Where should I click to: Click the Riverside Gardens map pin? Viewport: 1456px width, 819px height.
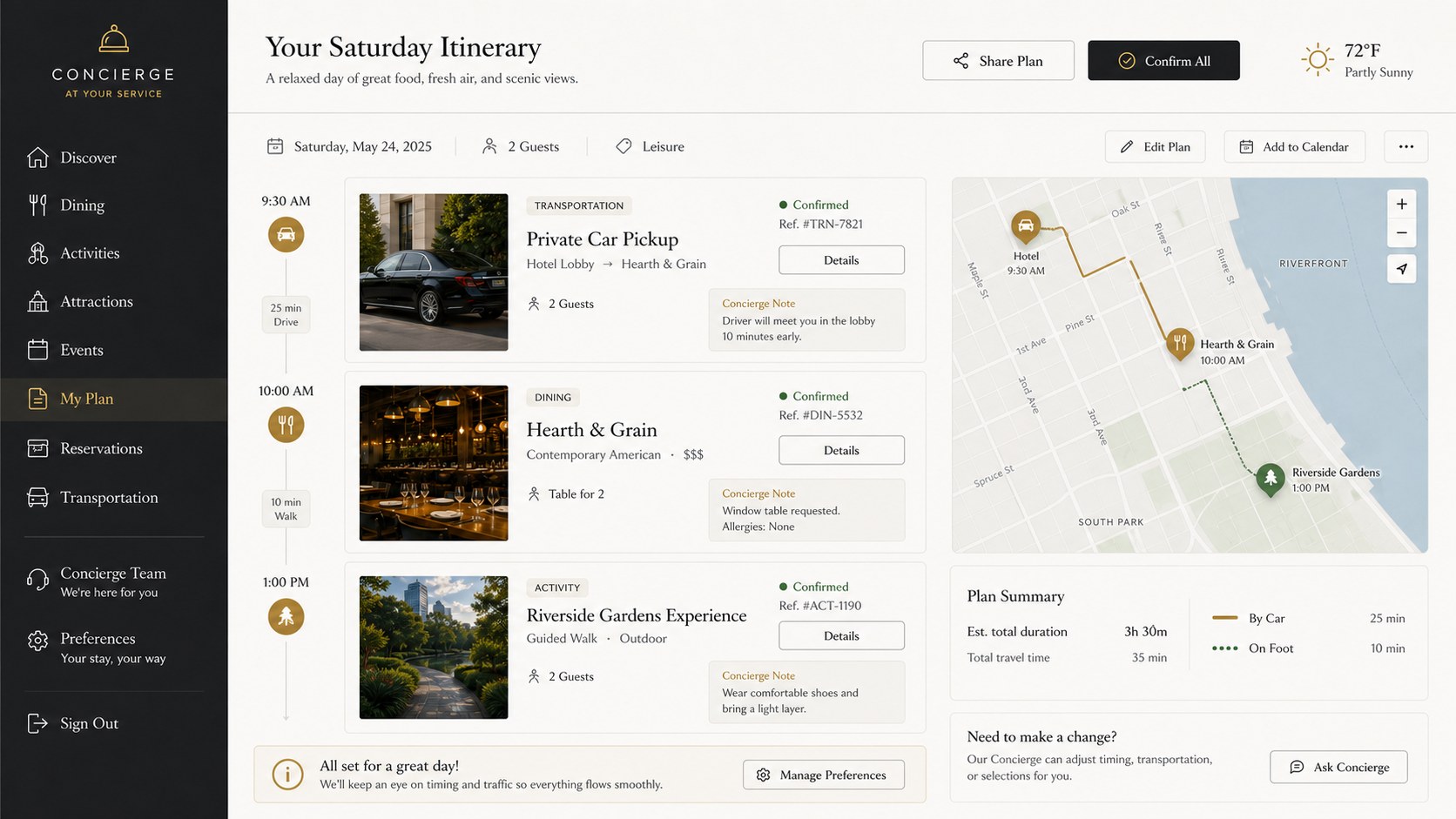point(1271,479)
